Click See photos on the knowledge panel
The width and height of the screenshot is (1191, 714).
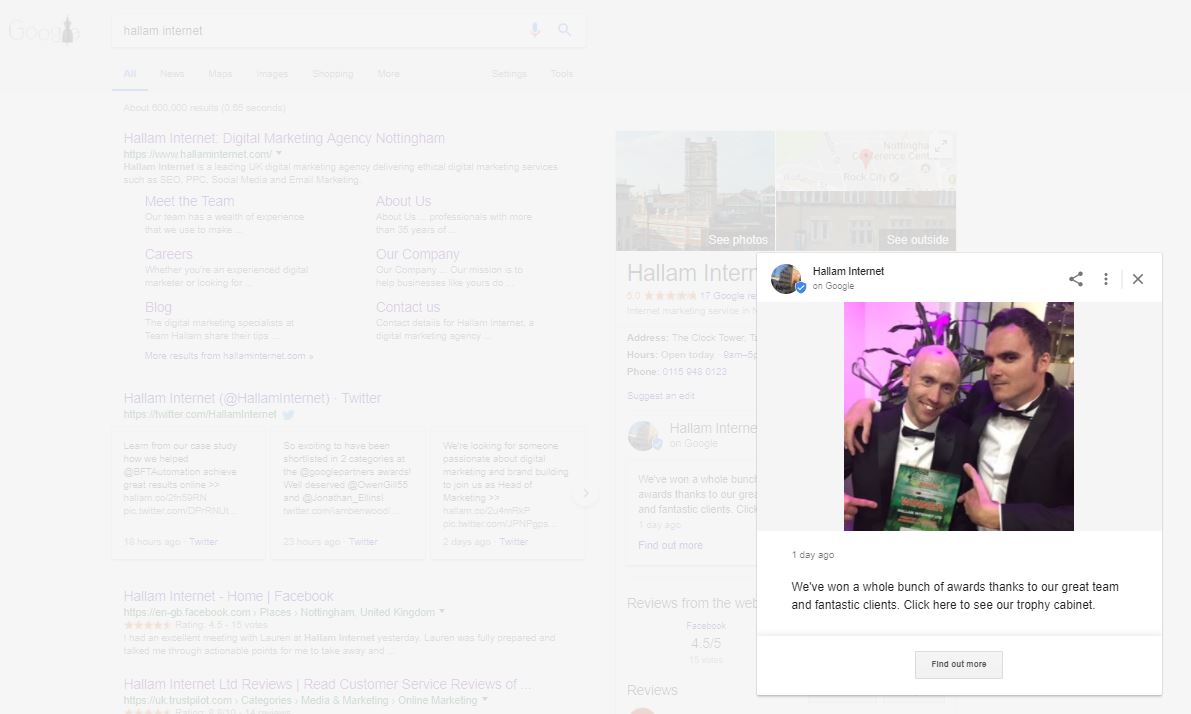click(738, 240)
